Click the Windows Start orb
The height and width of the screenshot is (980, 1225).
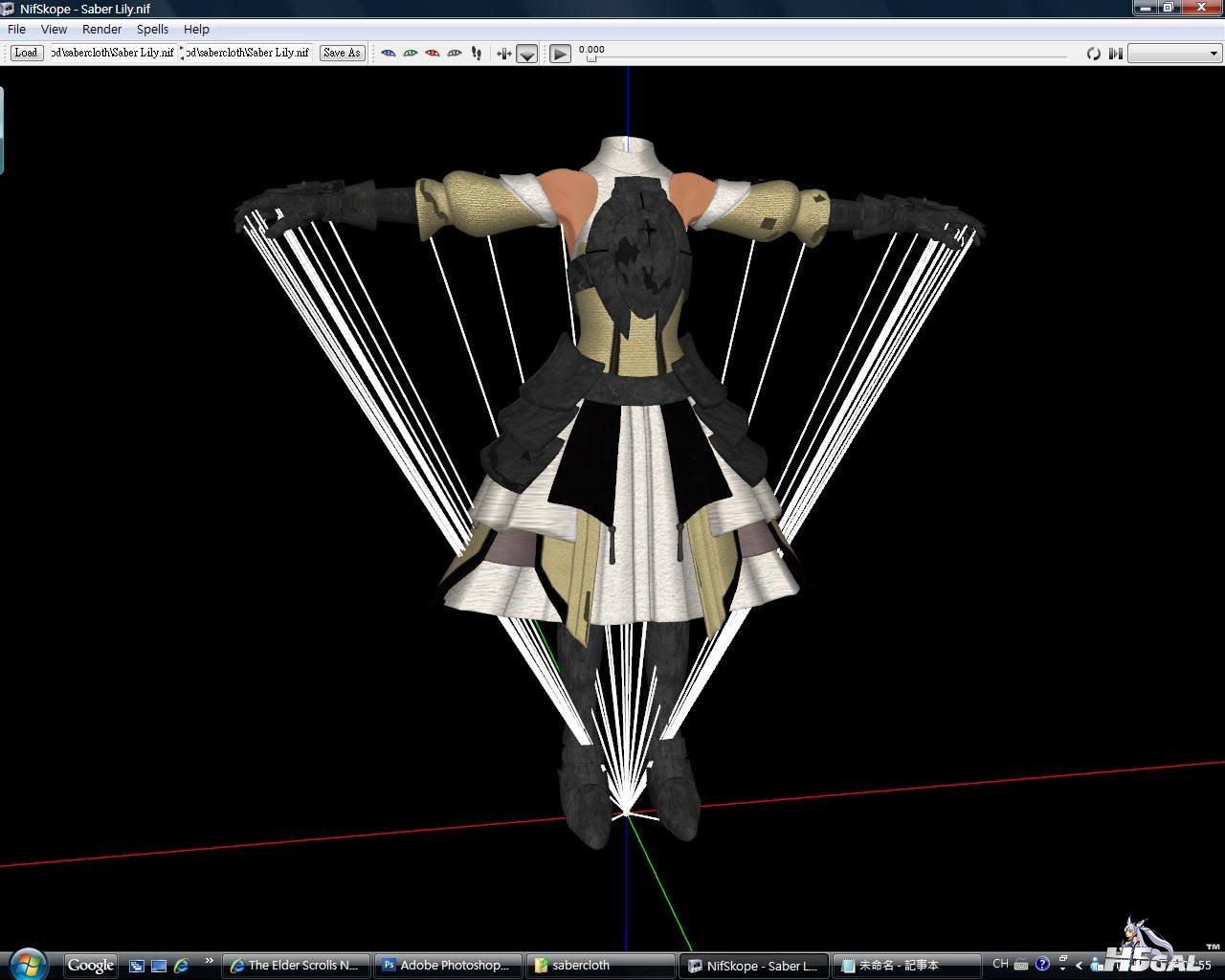point(28,964)
